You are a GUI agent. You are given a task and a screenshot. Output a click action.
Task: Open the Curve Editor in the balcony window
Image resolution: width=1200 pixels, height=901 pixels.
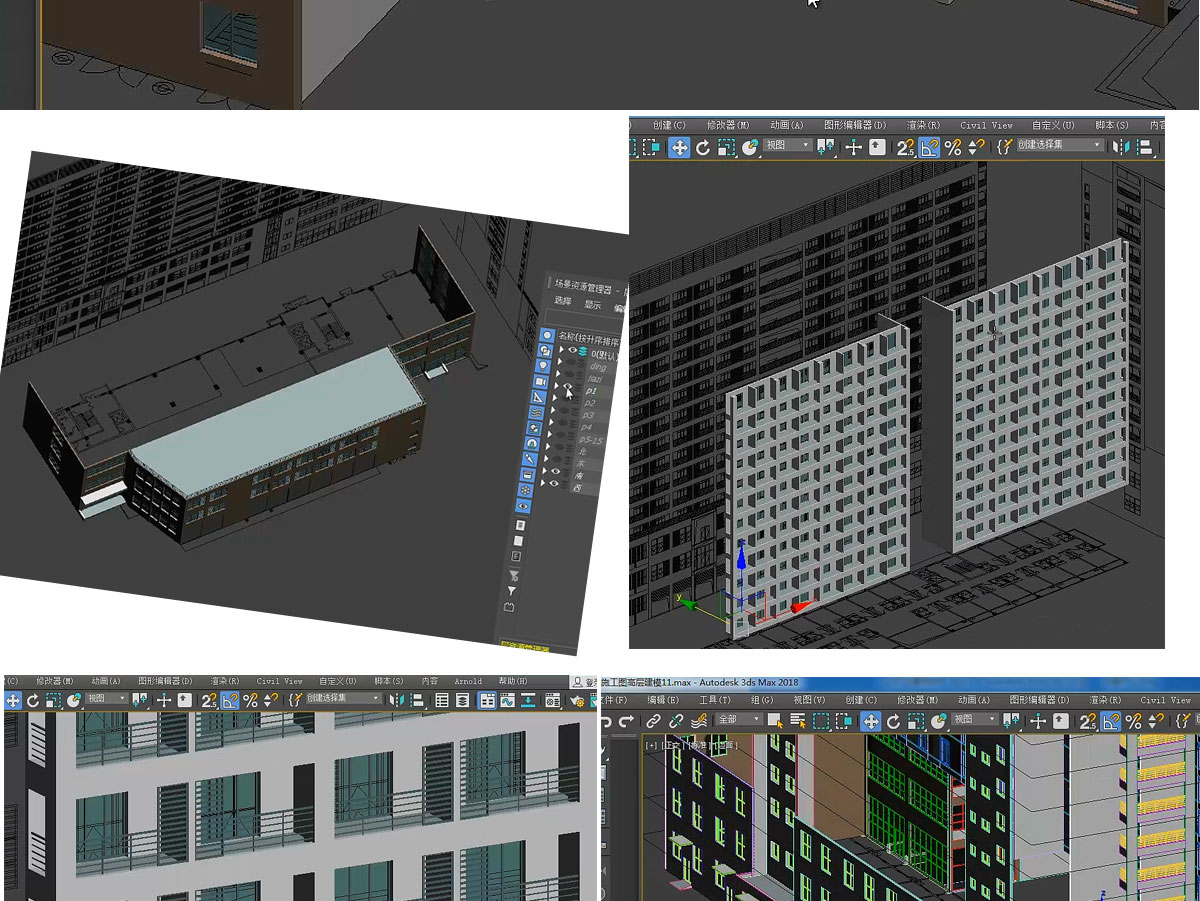click(x=508, y=700)
